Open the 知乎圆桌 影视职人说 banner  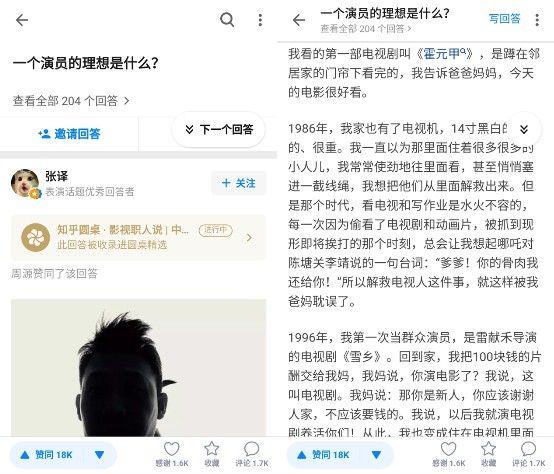tap(138, 237)
